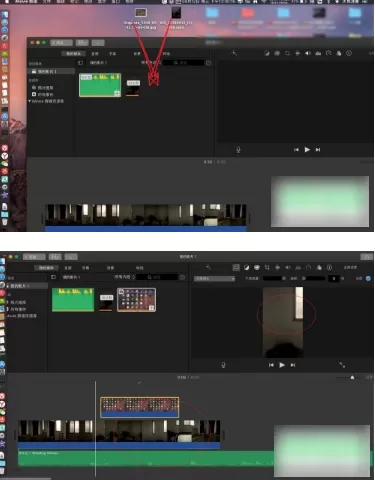The height and width of the screenshot is (480, 375).
Task: Enter fullscreen playback using arrows icon in lower viewer
Action: [x=342, y=365]
